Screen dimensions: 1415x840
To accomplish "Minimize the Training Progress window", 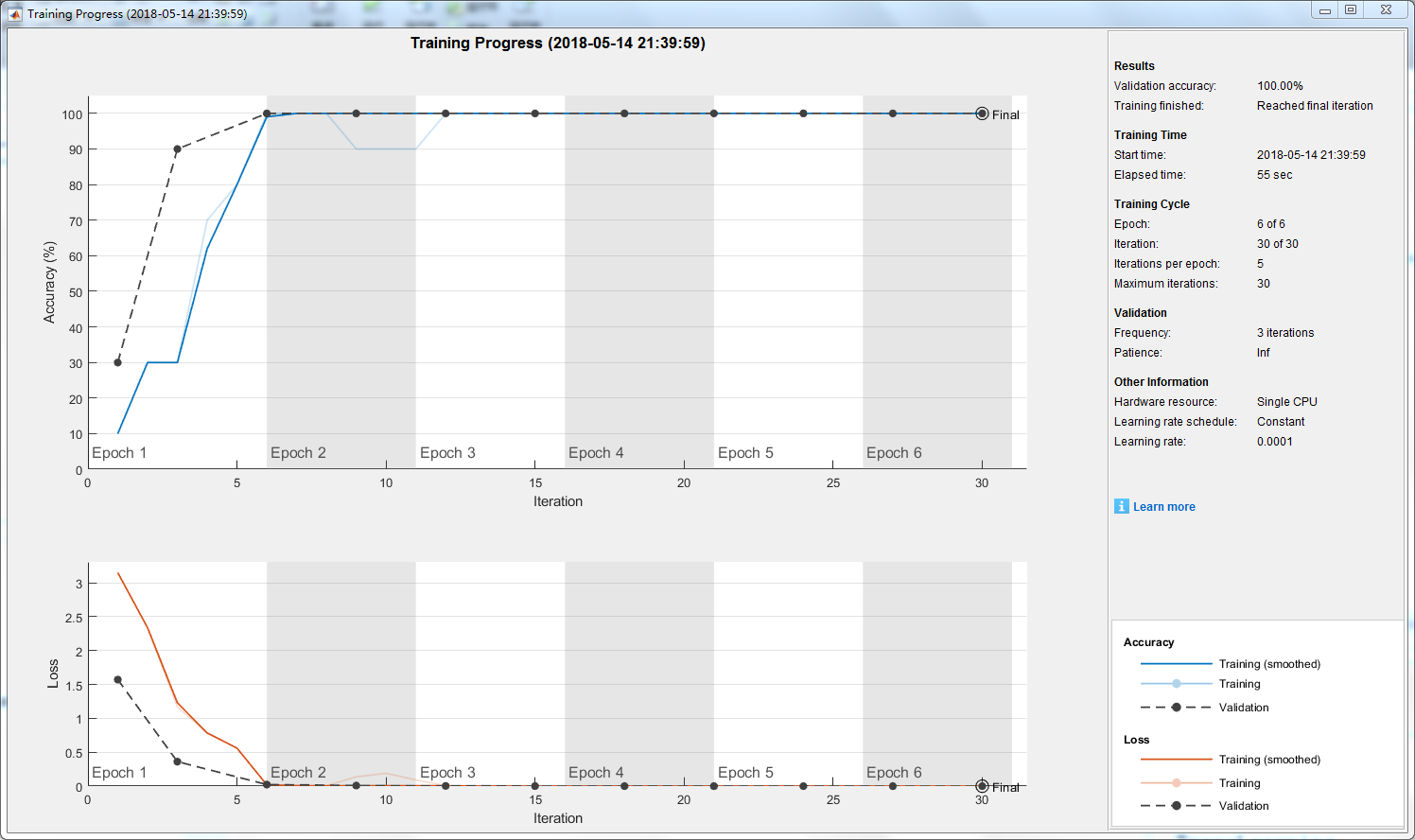I will (x=1325, y=10).
